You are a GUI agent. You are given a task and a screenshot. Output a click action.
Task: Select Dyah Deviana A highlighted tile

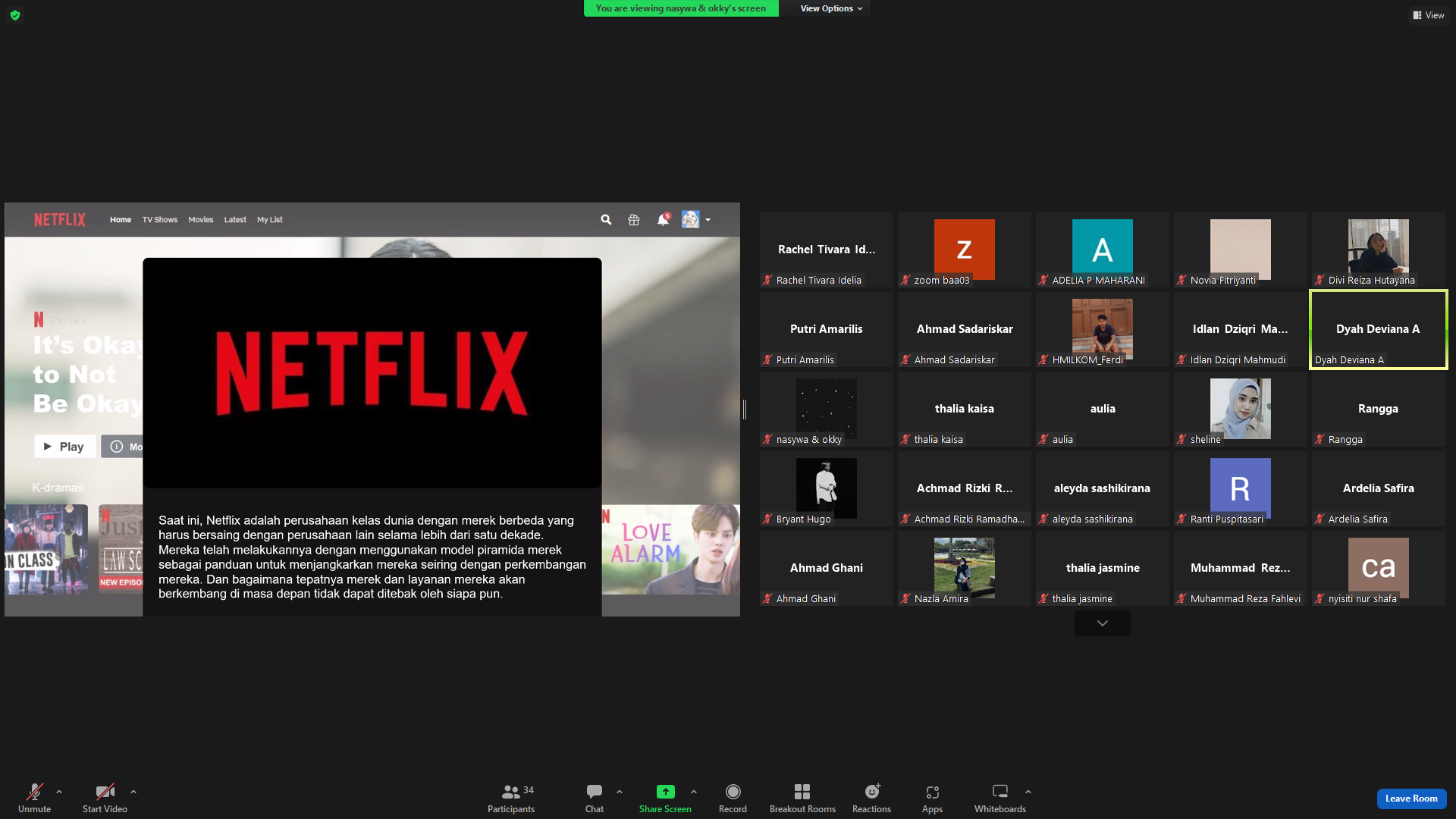[x=1379, y=329]
